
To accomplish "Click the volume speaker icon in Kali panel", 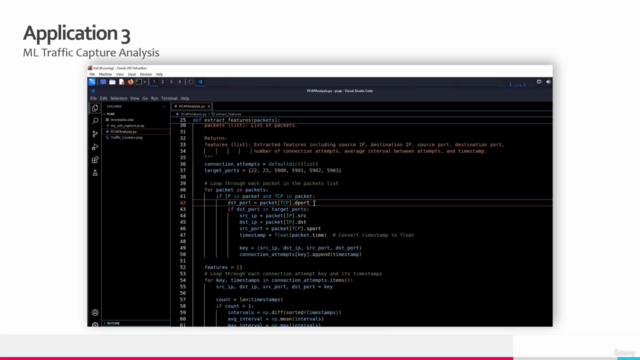I will 548,82.
